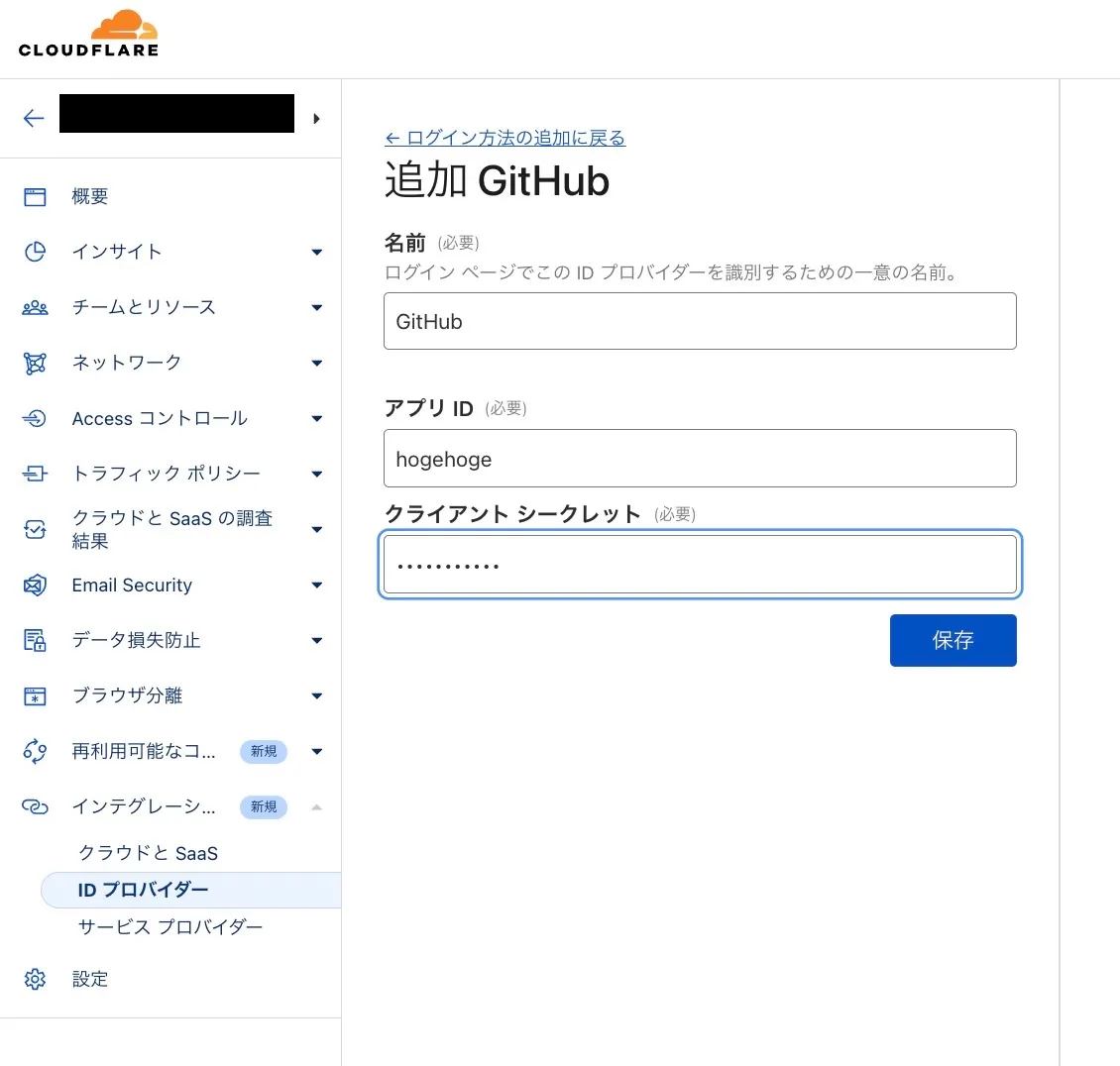Image resolution: width=1120 pixels, height=1066 pixels.
Task: Click the 設定 gear icon
Action: [x=35, y=979]
